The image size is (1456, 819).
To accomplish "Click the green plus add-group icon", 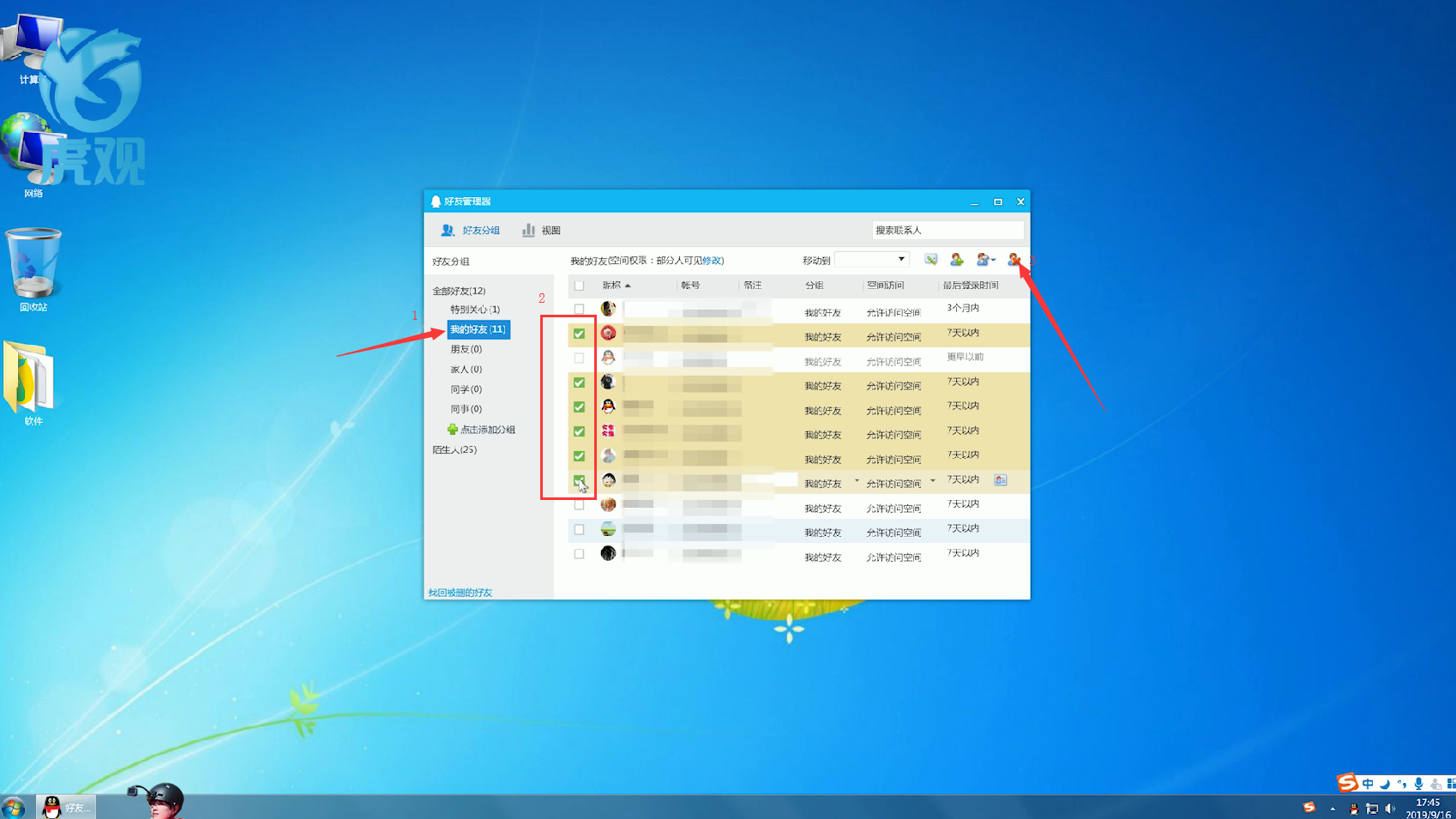I will click(453, 429).
